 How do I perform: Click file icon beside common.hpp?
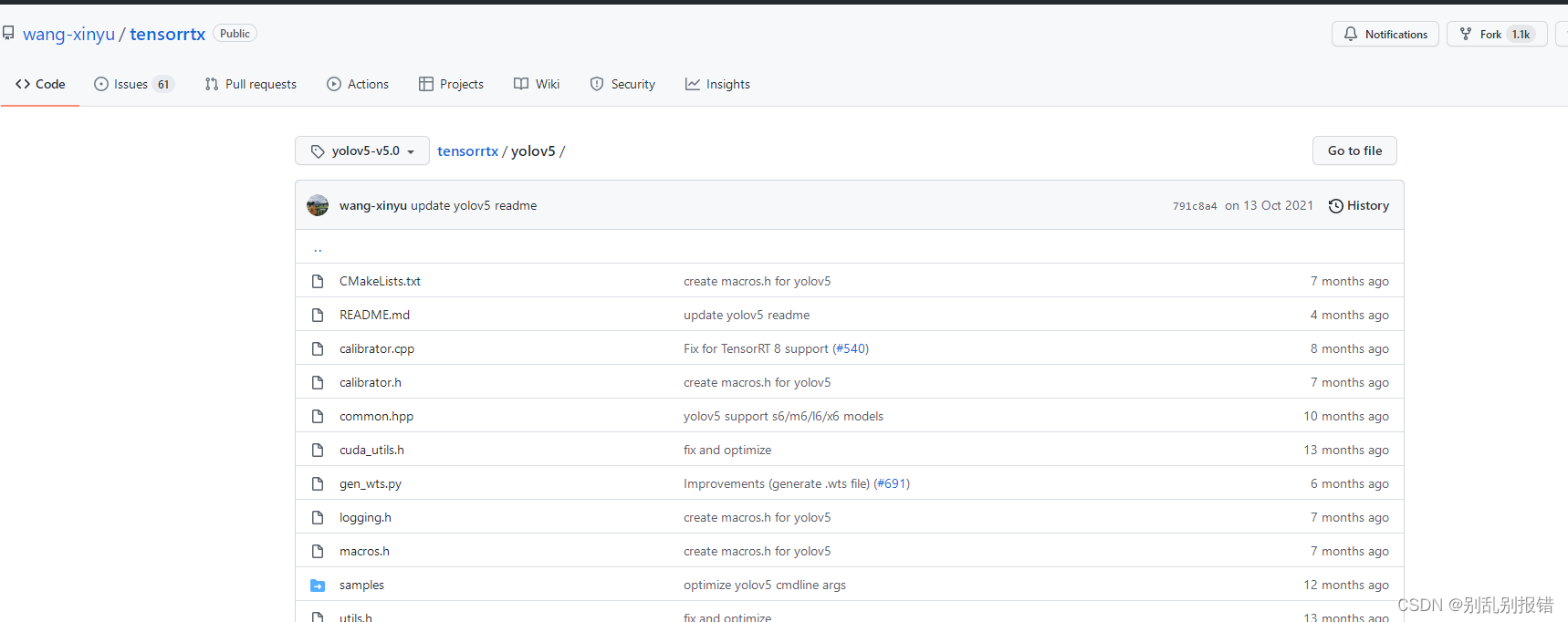[318, 416]
